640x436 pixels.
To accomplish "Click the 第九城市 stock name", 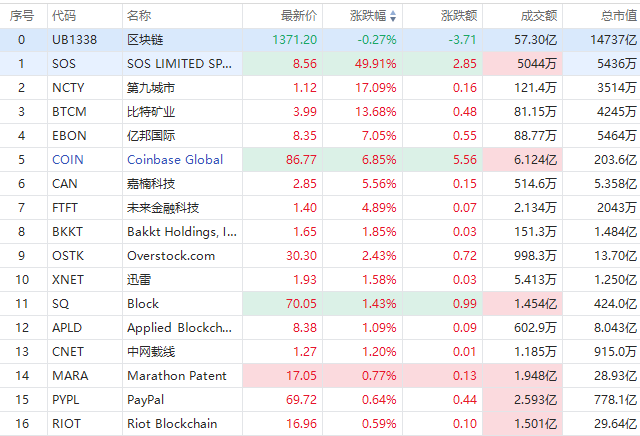I will (x=151, y=88).
